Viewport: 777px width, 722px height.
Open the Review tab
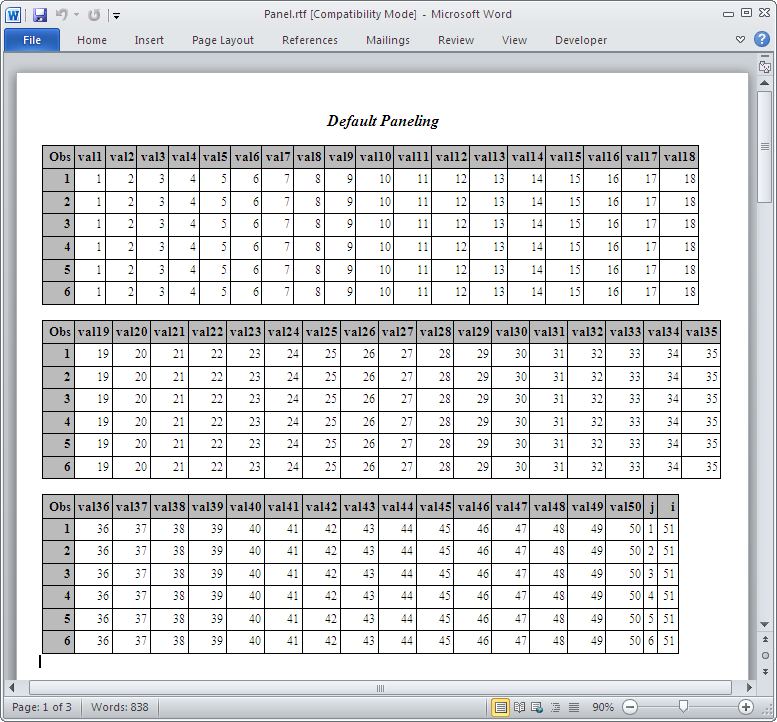point(455,40)
